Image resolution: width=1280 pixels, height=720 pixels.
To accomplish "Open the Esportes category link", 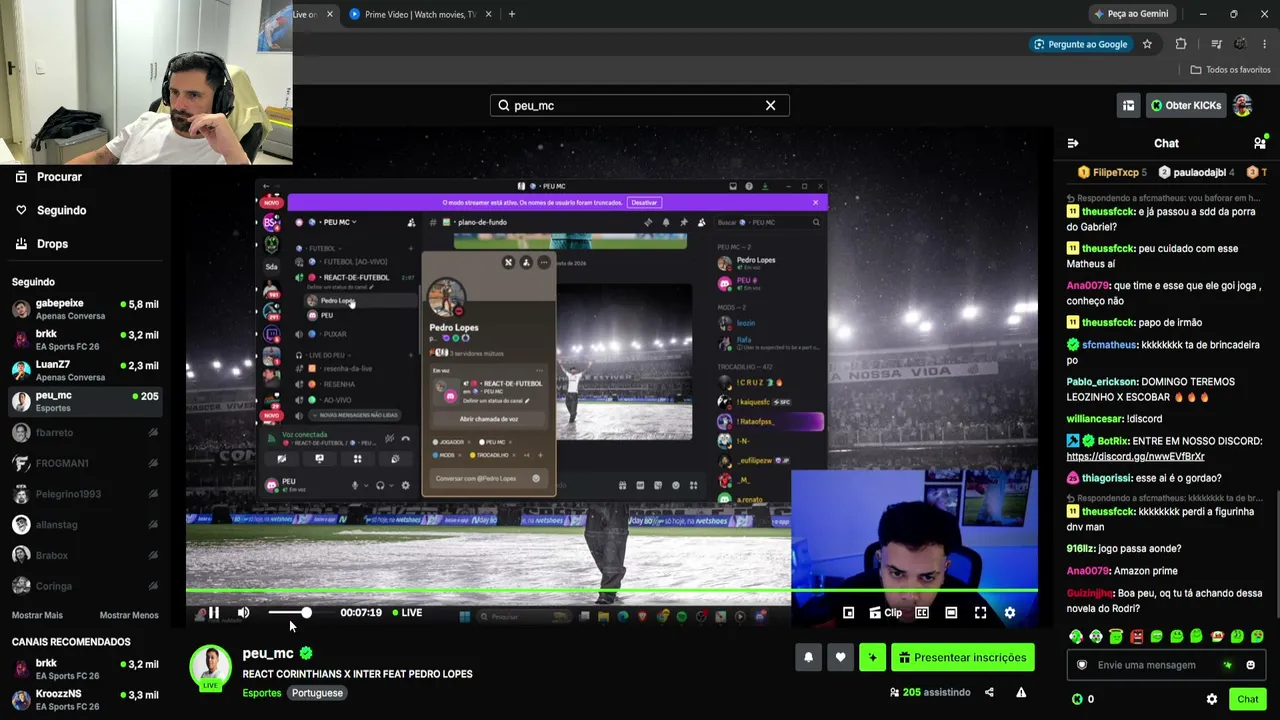I will coord(262,693).
